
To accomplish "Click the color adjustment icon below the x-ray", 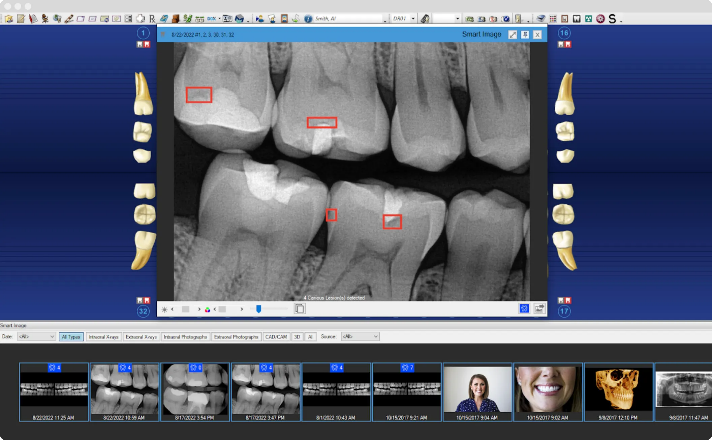I will tap(207, 309).
